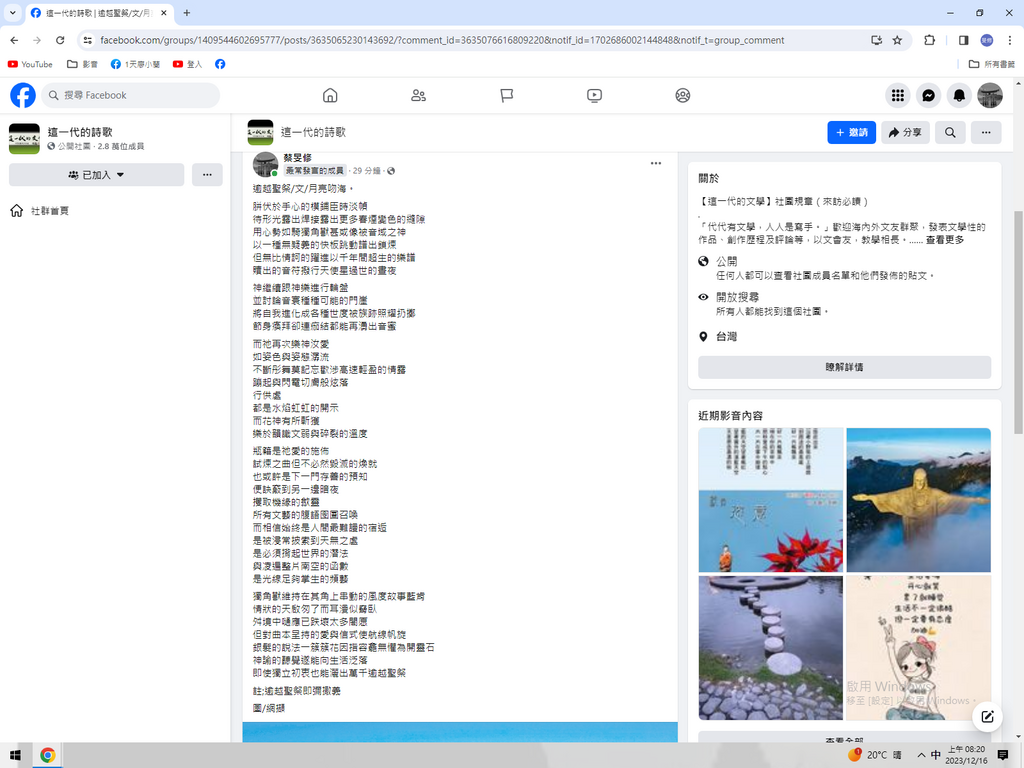Open the Christ statue photo thumbnail
The width and height of the screenshot is (1024, 768).
(x=918, y=500)
